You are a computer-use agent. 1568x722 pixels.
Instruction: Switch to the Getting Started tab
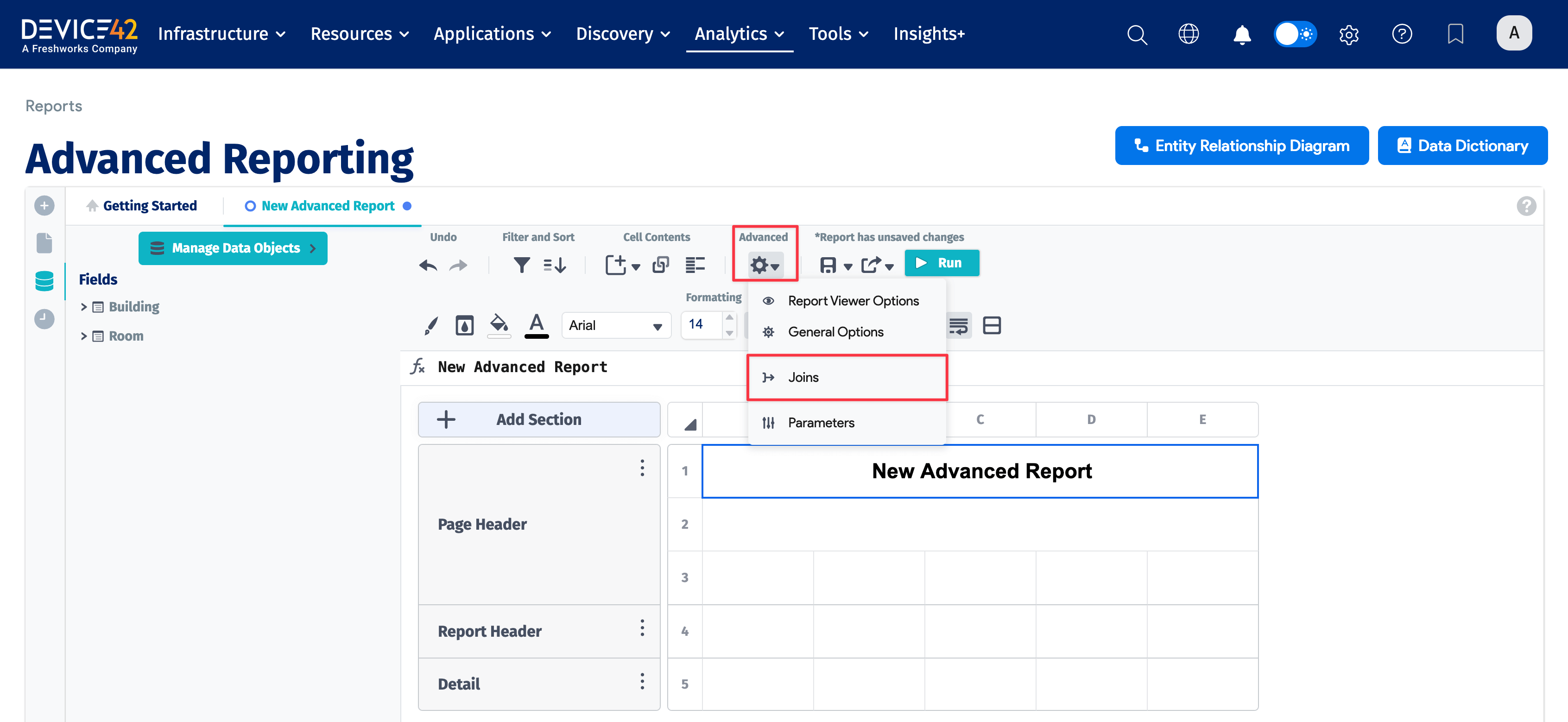[x=142, y=206]
